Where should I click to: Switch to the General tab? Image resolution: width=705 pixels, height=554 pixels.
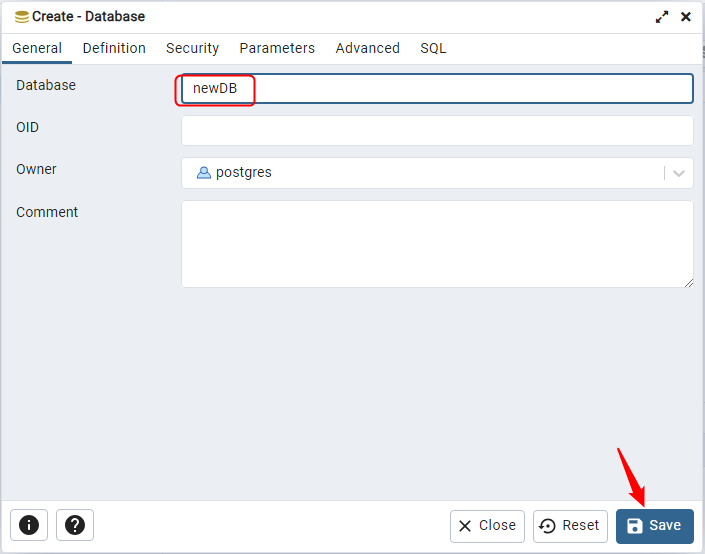pos(37,48)
